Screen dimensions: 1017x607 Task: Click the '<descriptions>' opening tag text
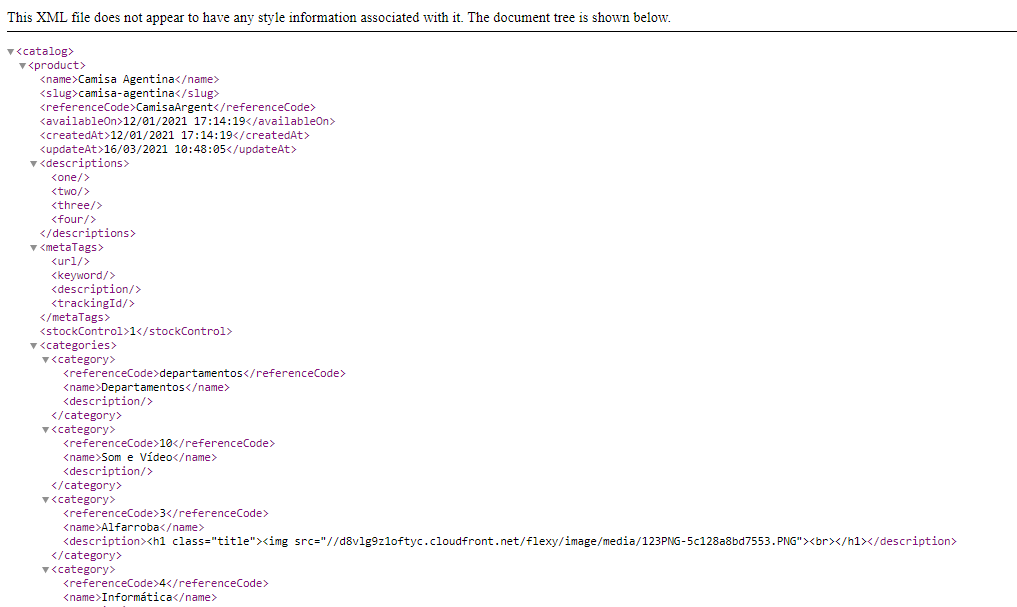pos(84,163)
